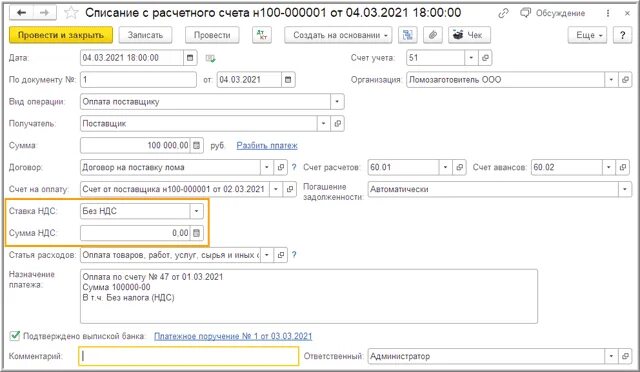Save document using Записать
The height and width of the screenshot is (372, 640).
(145, 35)
